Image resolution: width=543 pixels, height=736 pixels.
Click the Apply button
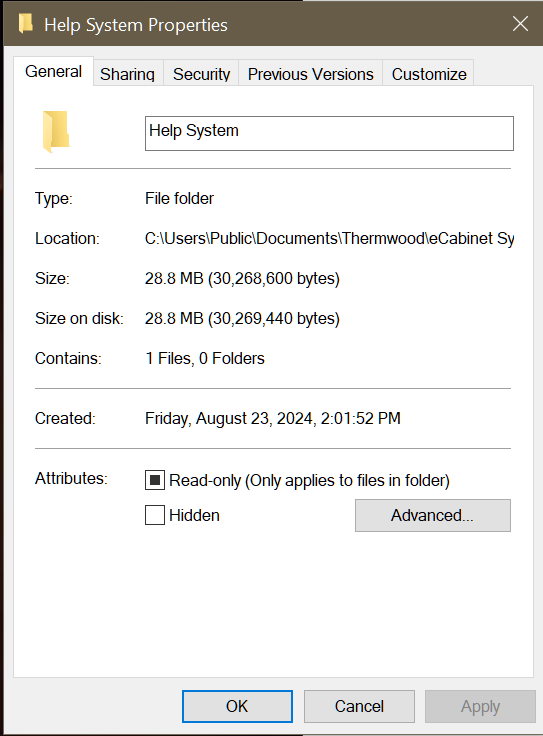(480, 706)
